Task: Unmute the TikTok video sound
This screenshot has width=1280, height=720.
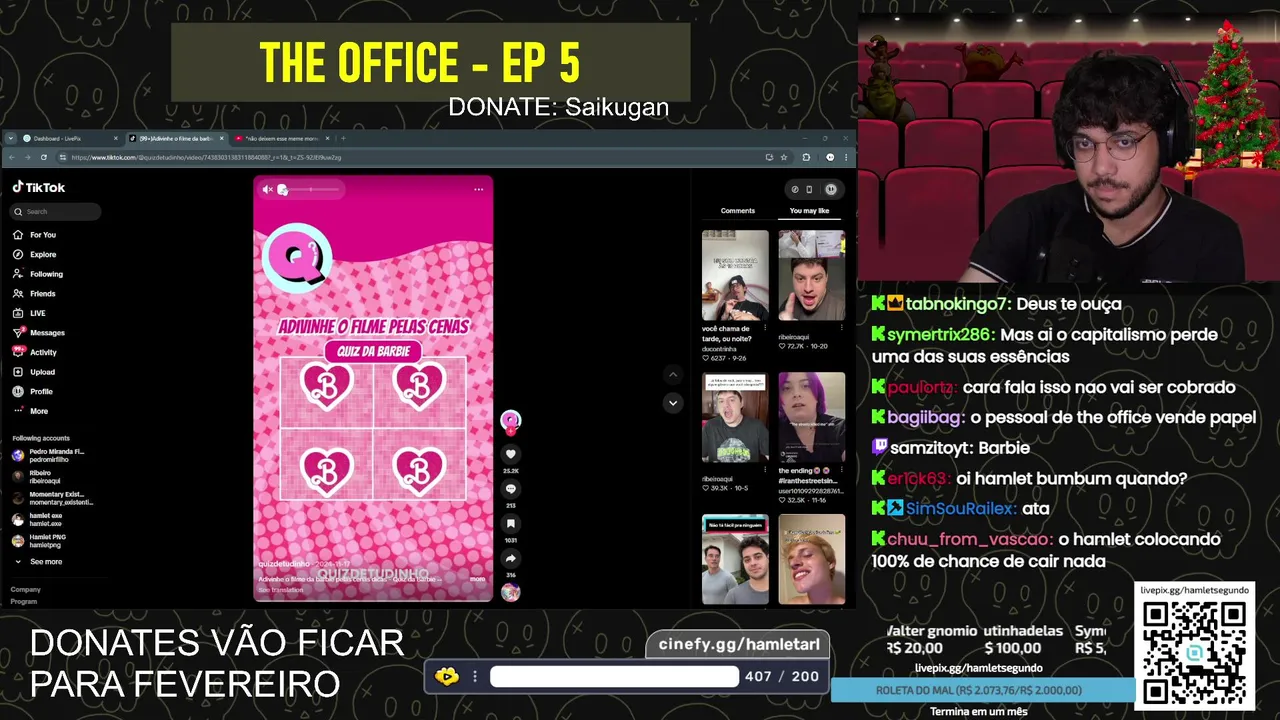Action: tap(267, 189)
